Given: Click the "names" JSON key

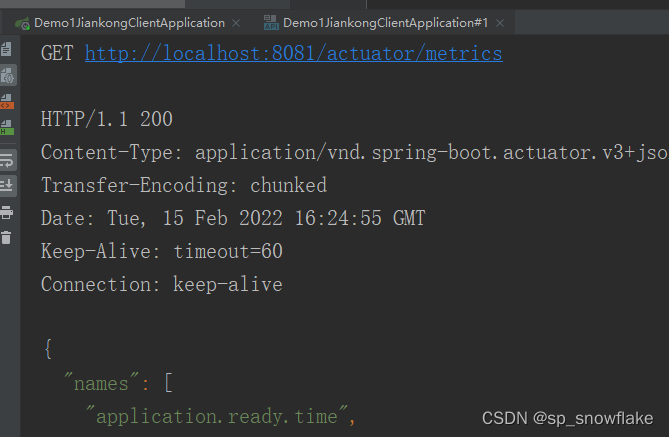Looking at the screenshot, I should click(101, 383).
